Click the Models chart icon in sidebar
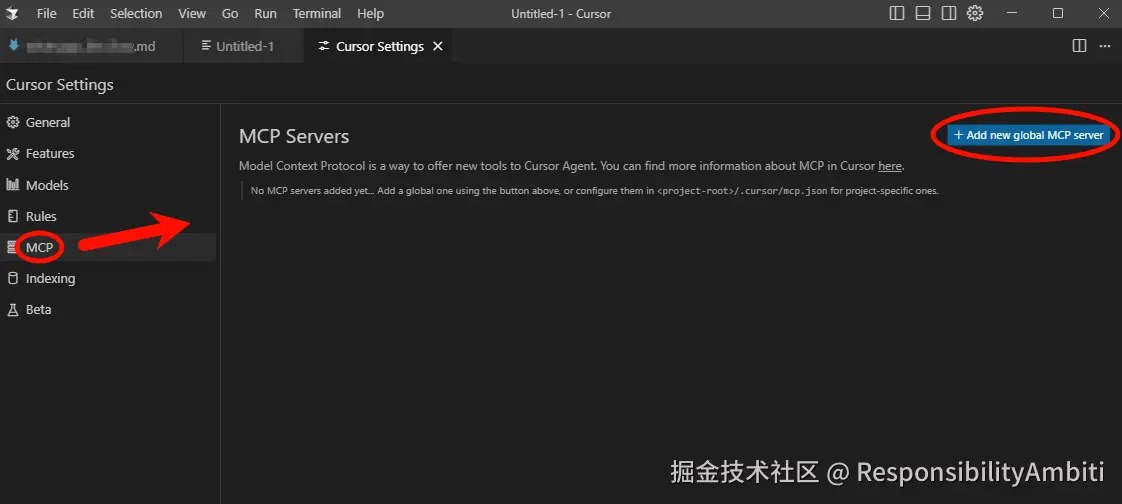 click(12, 185)
